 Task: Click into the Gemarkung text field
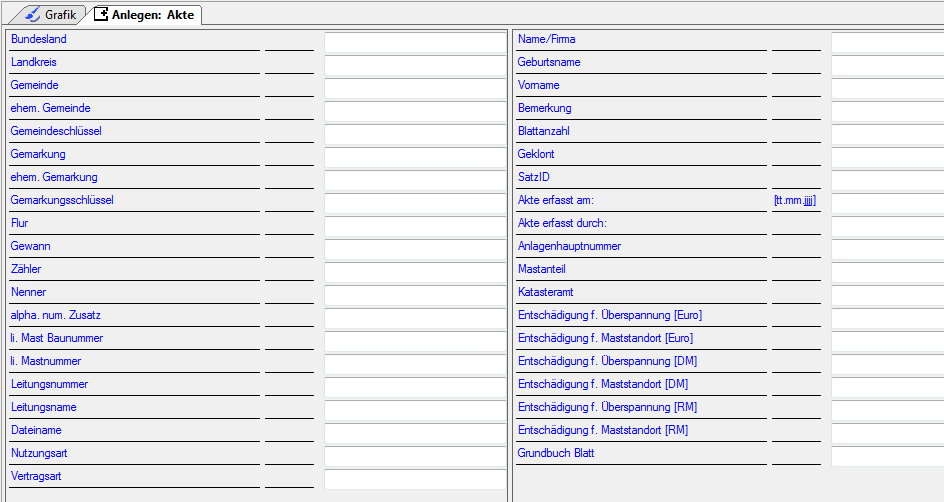tap(415, 157)
